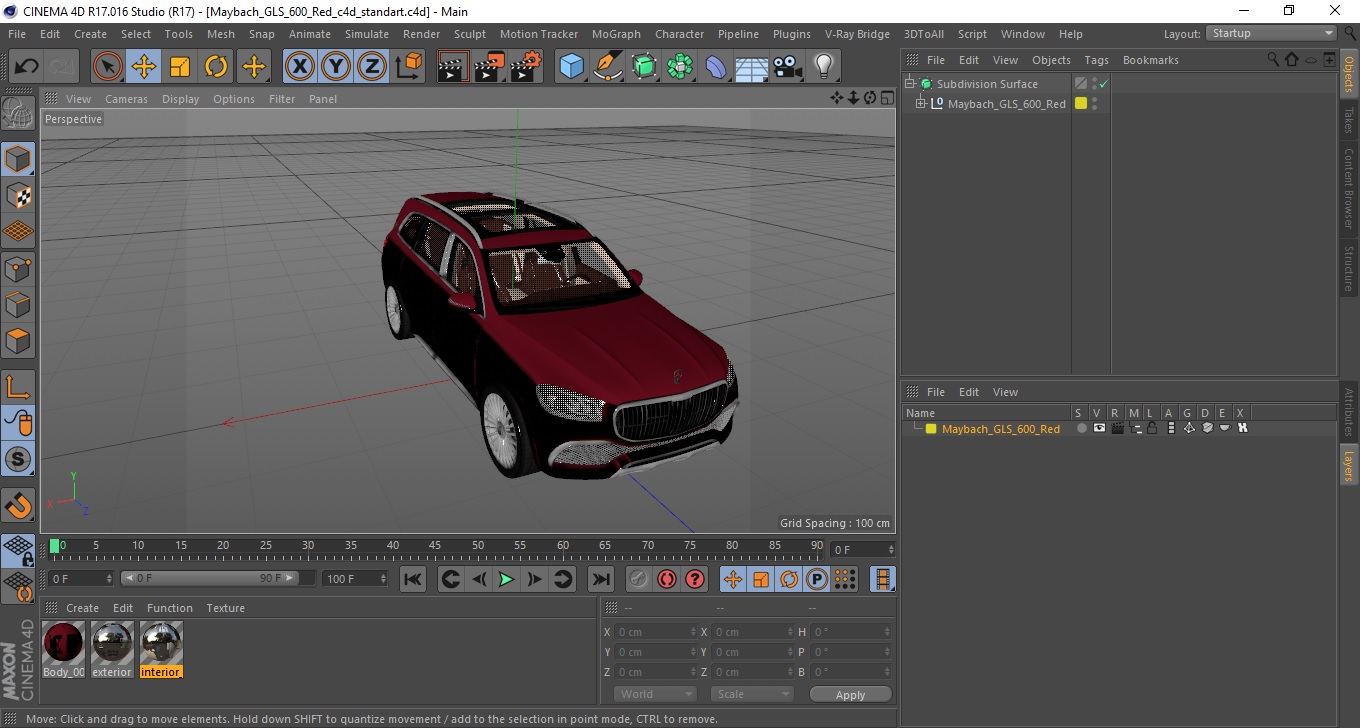
Task: Add a Cube primitive object
Action: pyautogui.click(x=571, y=67)
